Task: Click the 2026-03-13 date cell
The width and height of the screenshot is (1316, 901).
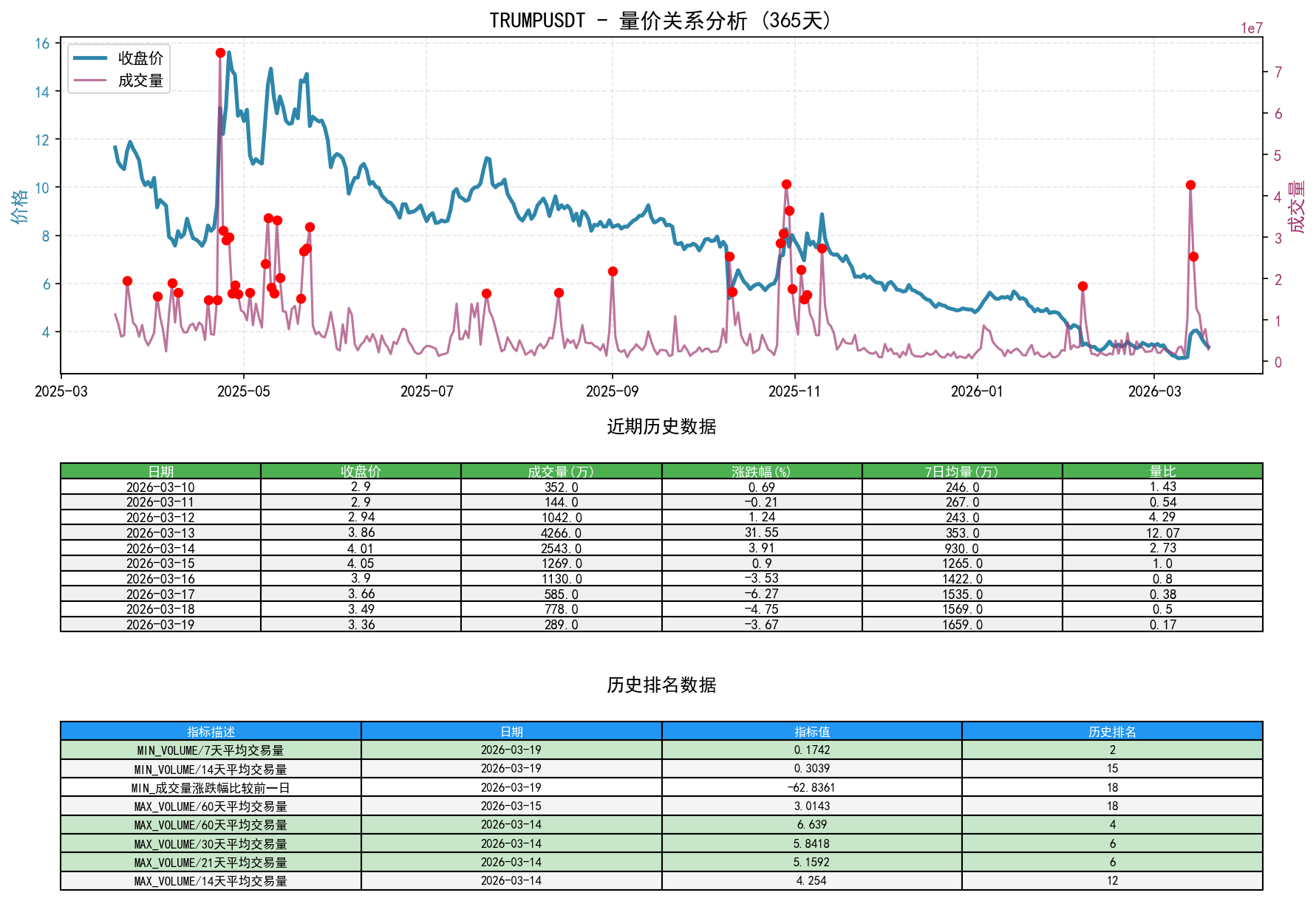Action: pyautogui.click(x=160, y=533)
